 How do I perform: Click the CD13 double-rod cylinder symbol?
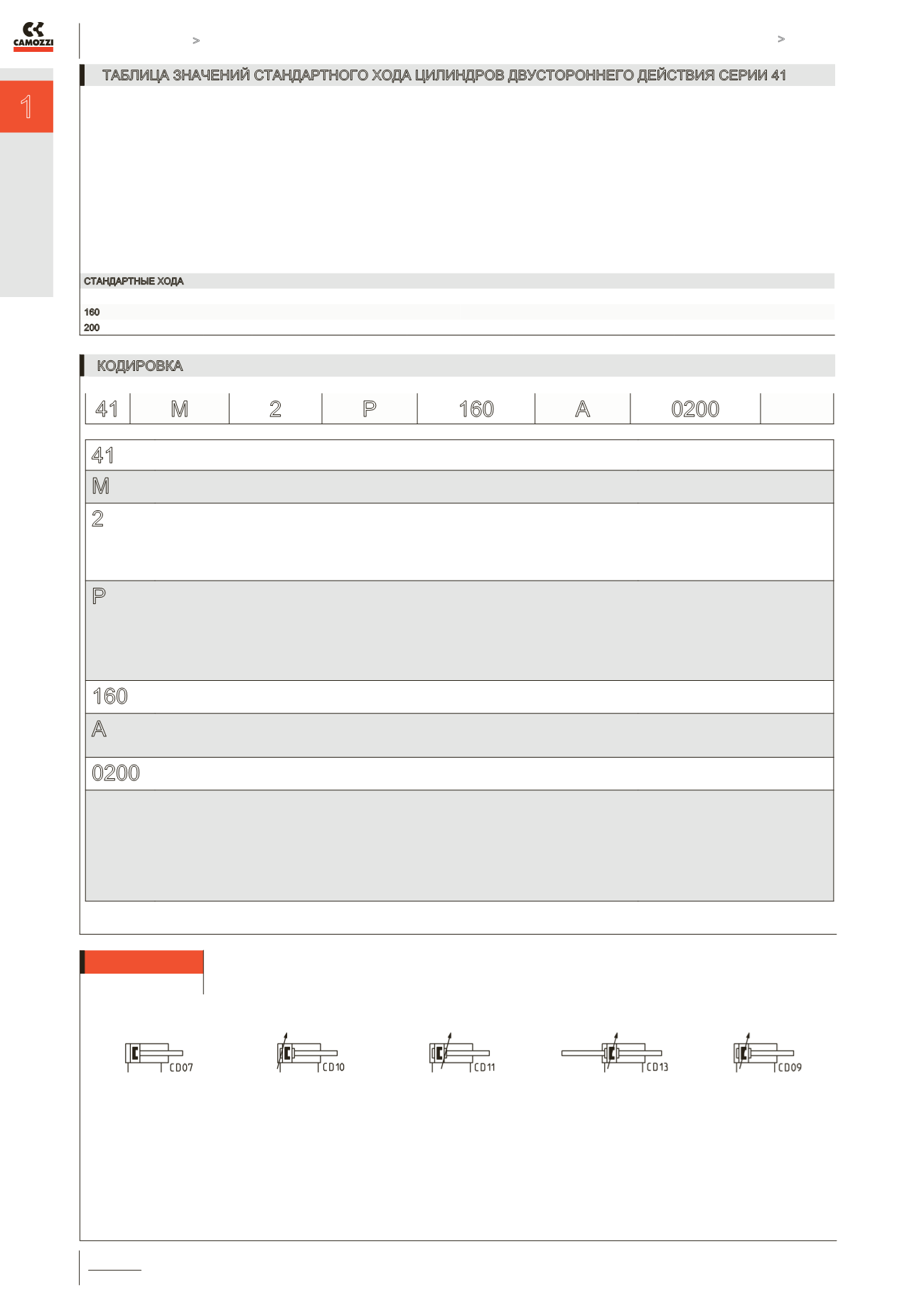point(615,1053)
